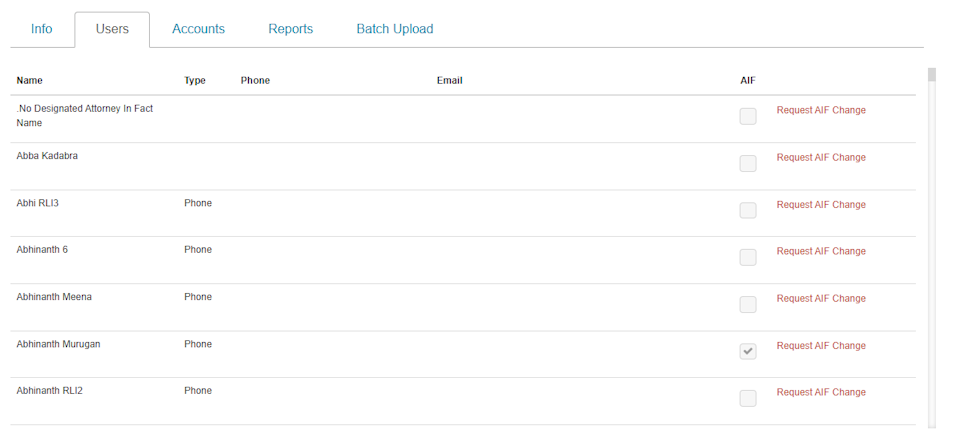Request AIF Change for Abhinanth Meena
The height and width of the screenshot is (438, 960).
click(821, 298)
